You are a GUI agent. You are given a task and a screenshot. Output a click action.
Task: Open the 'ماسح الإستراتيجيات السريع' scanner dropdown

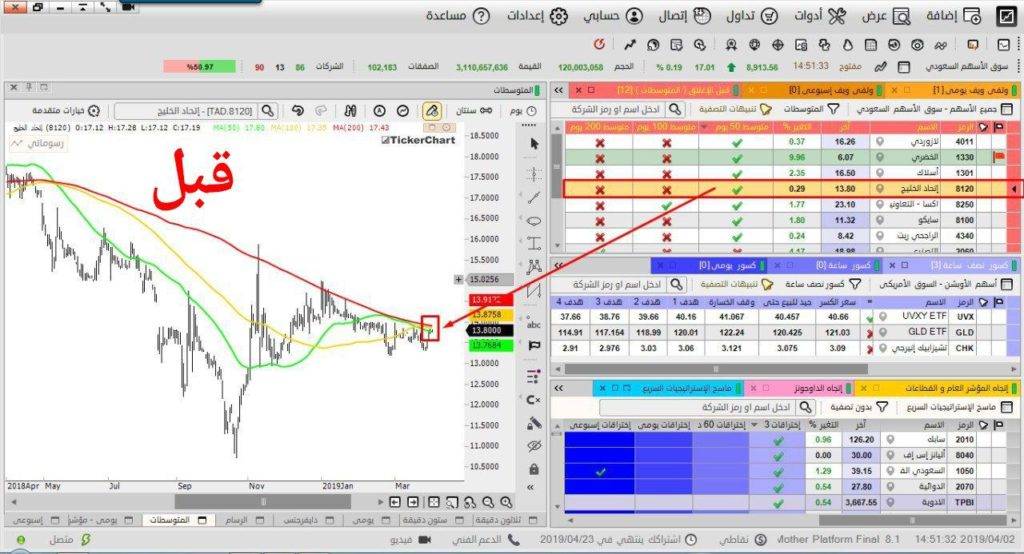pyautogui.click(x=960, y=407)
